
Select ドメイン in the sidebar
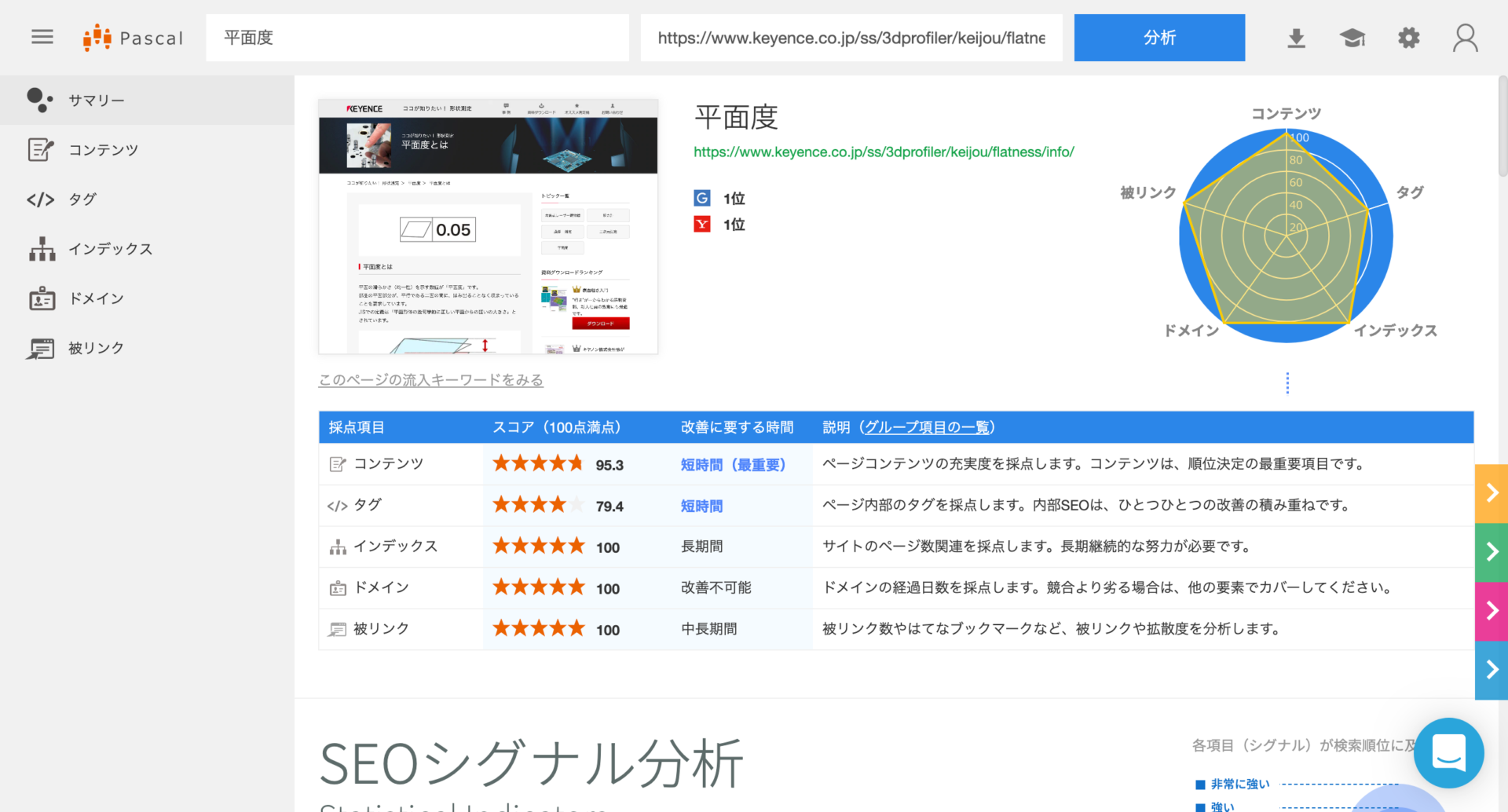point(147,298)
